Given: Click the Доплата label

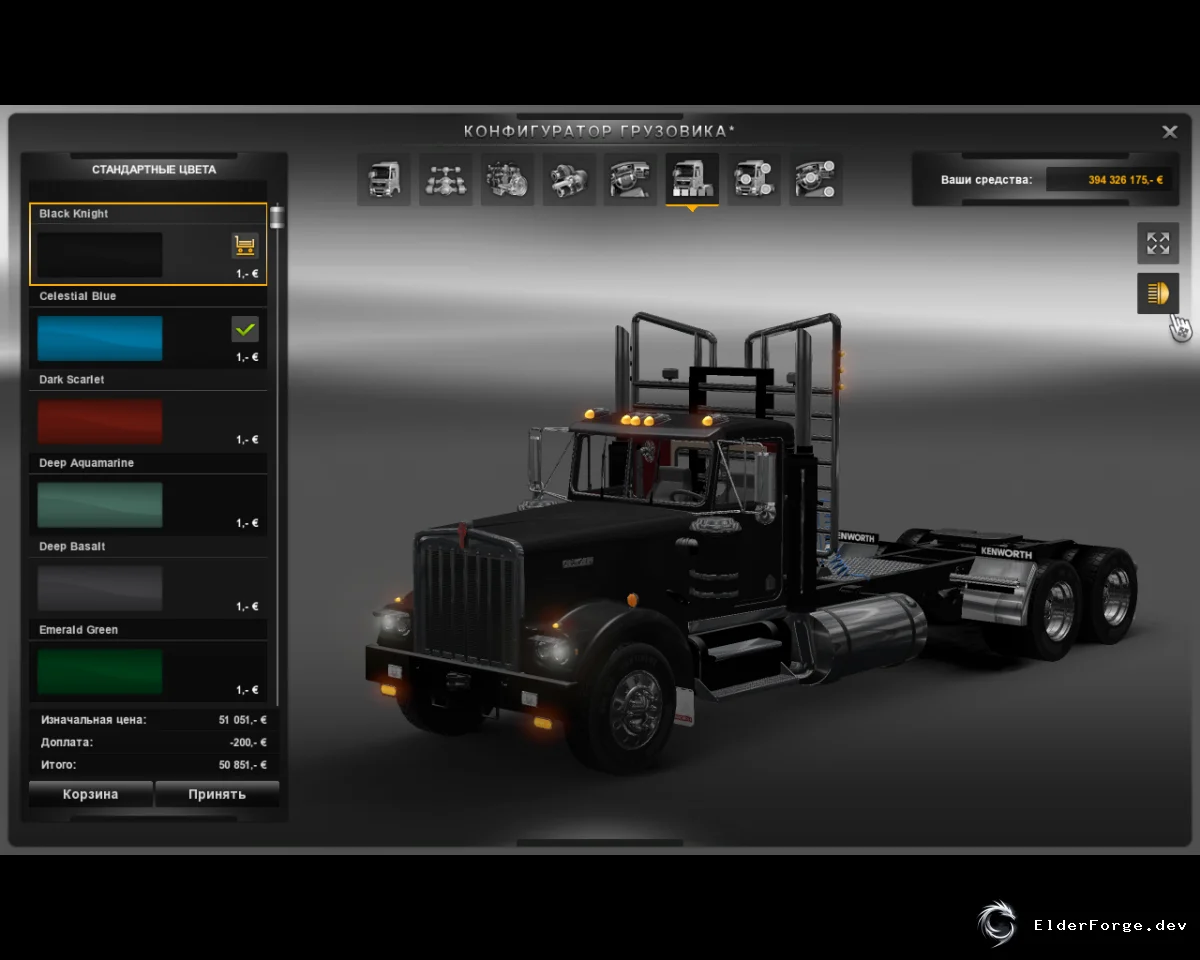Looking at the screenshot, I should [x=67, y=743].
